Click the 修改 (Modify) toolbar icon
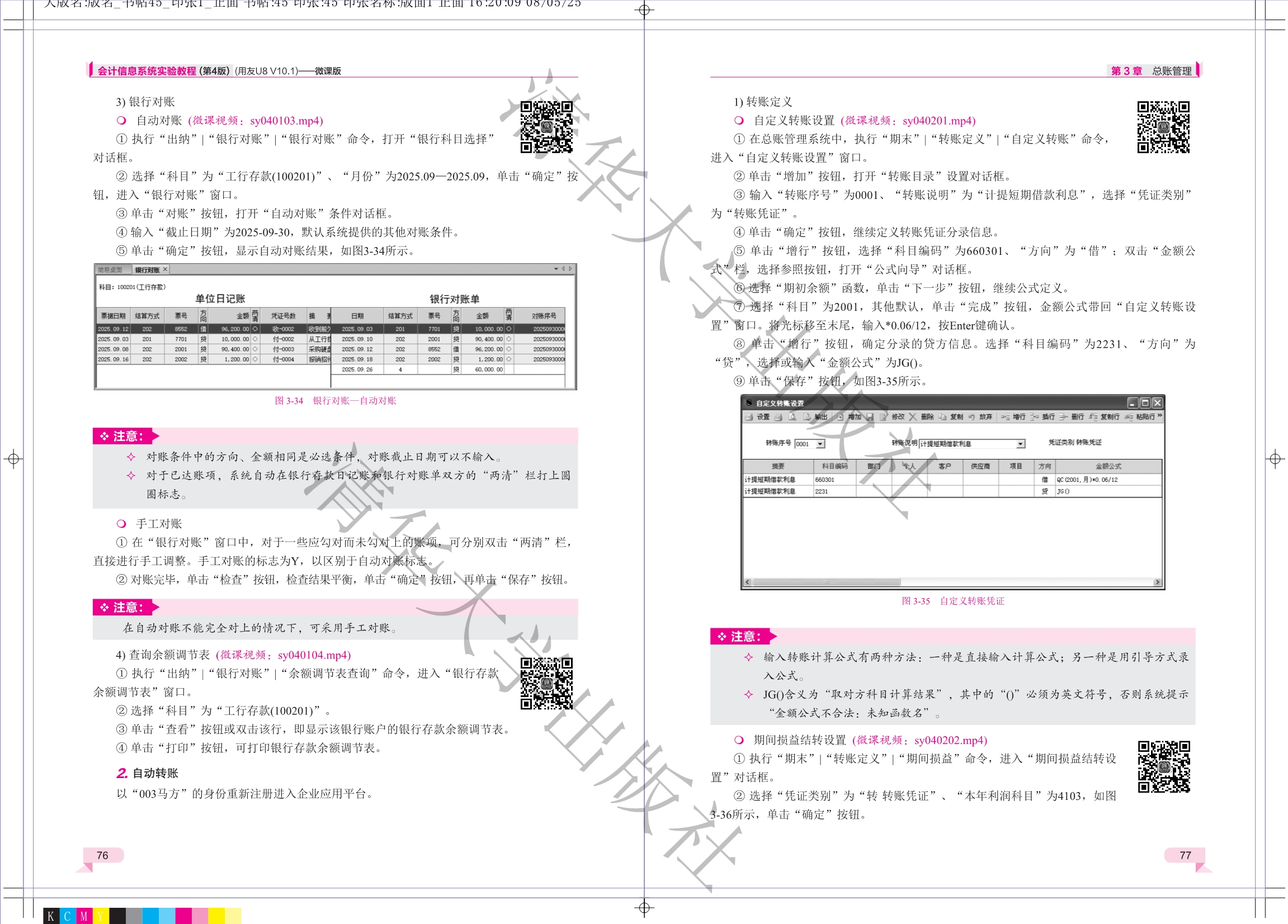 click(884, 416)
